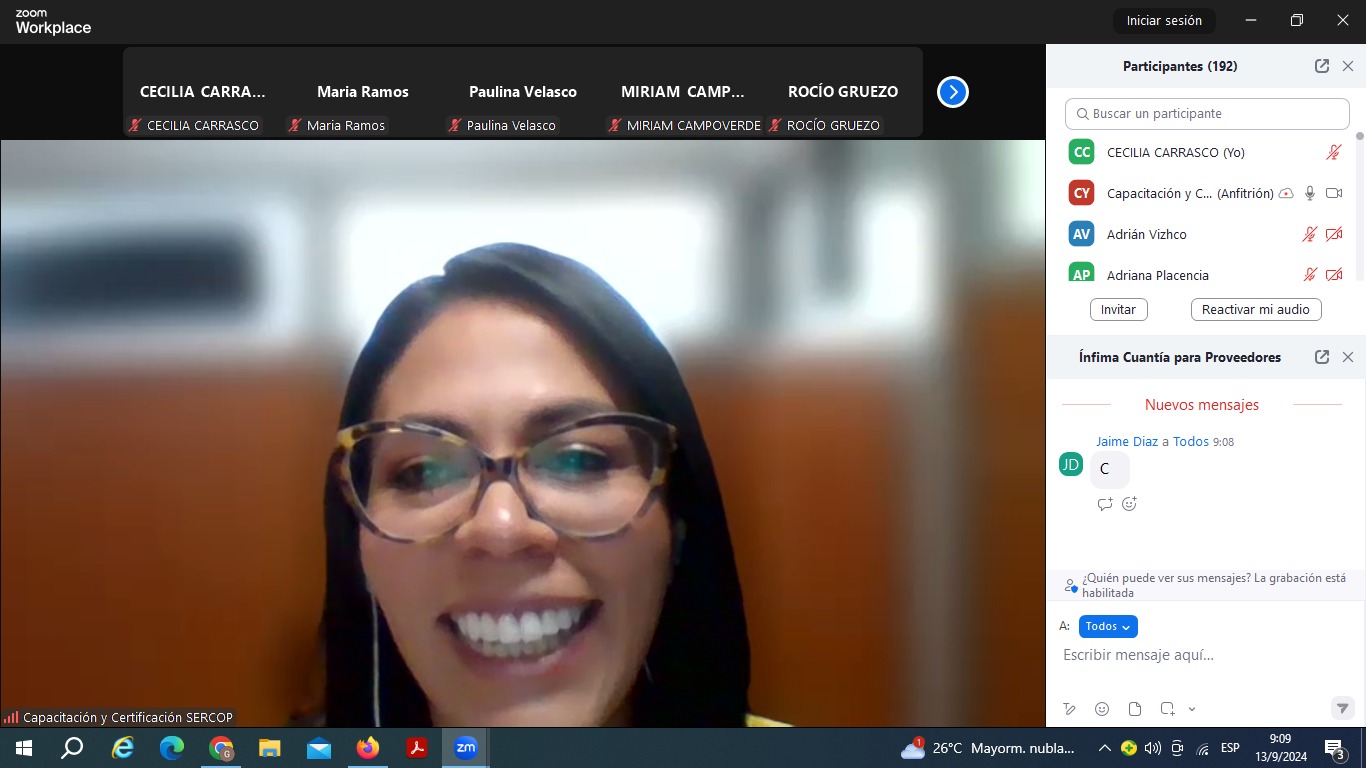
Task: Click Iniciar sesión in title bar
Action: pos(1164,20)
